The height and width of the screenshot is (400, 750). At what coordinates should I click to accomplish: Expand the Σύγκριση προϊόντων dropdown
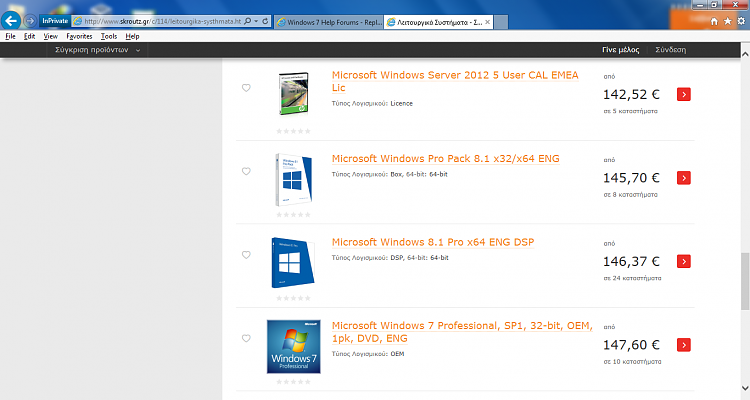click(97, 50)
